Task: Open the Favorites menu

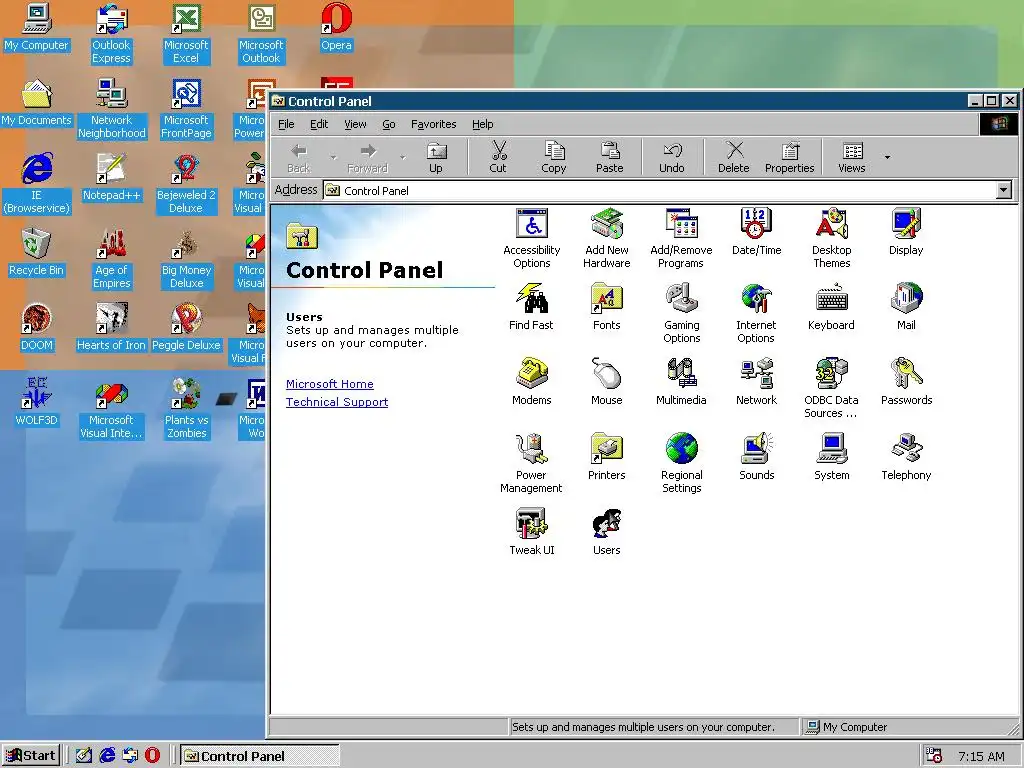Action: (x=434, y=124)
